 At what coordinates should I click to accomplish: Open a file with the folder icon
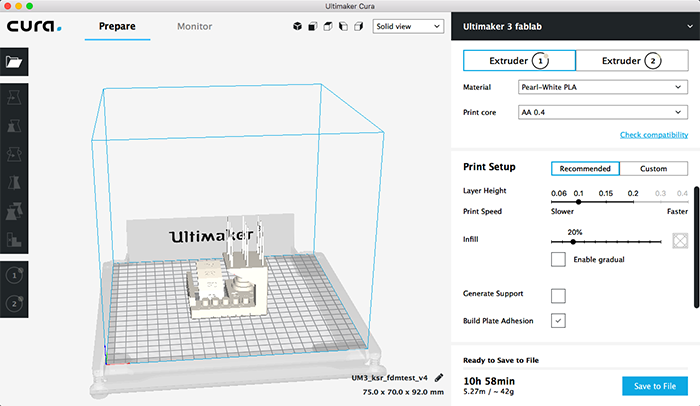click(x=14, y=62)
